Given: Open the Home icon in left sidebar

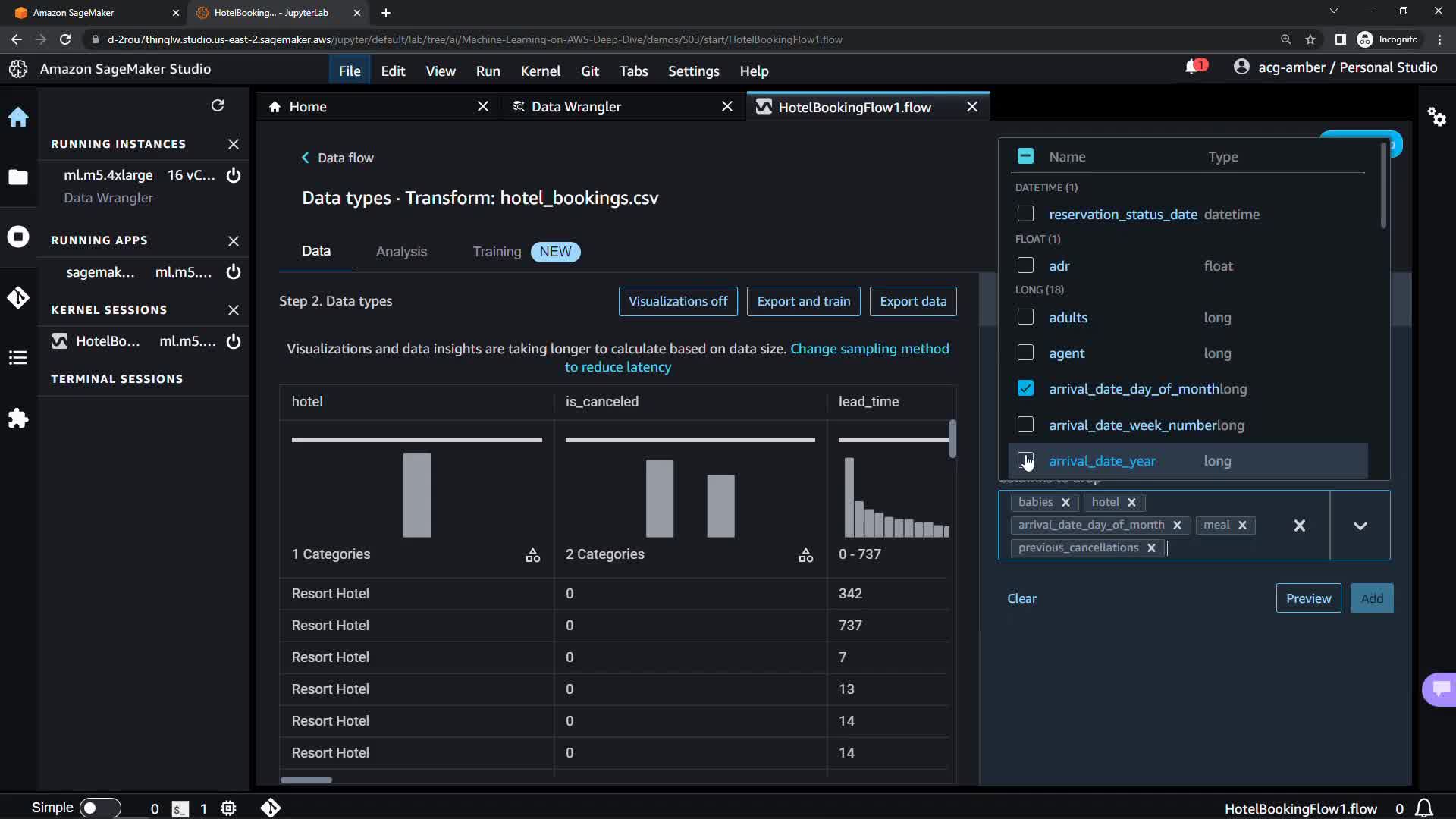Looking at the screenshot, I should (x=18, y=118).
